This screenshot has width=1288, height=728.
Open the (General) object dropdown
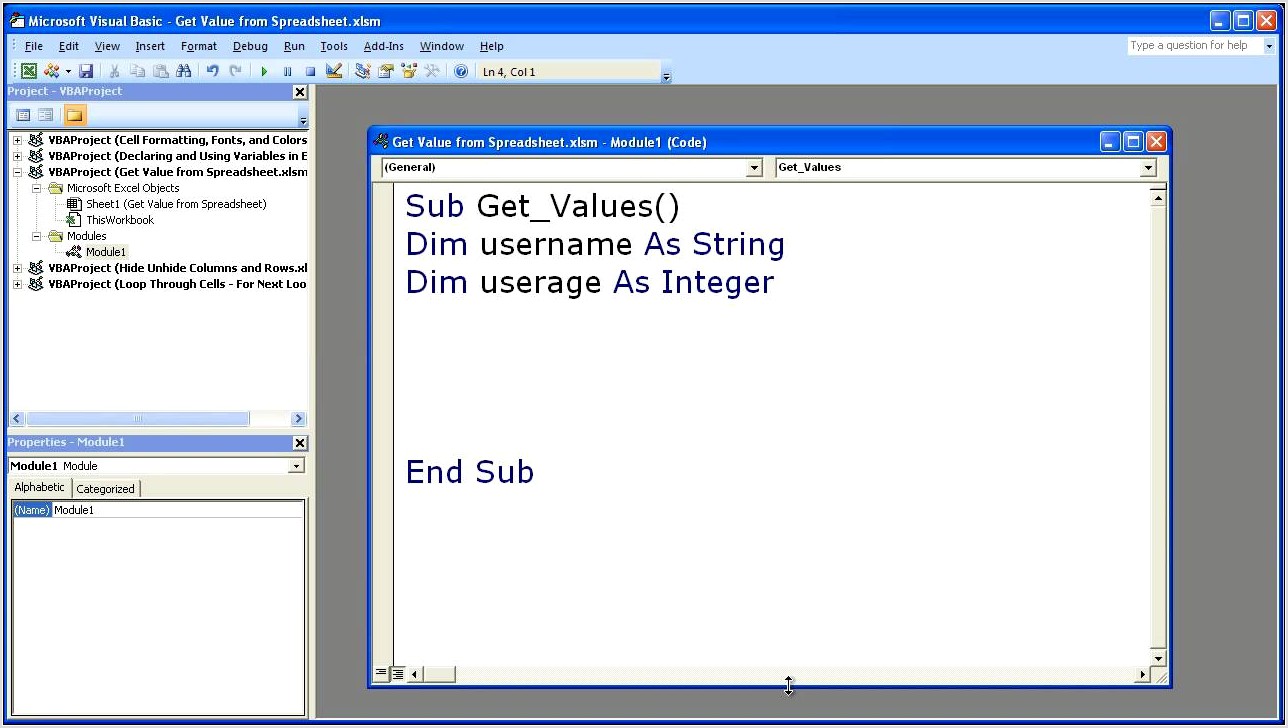coord(755,168)
